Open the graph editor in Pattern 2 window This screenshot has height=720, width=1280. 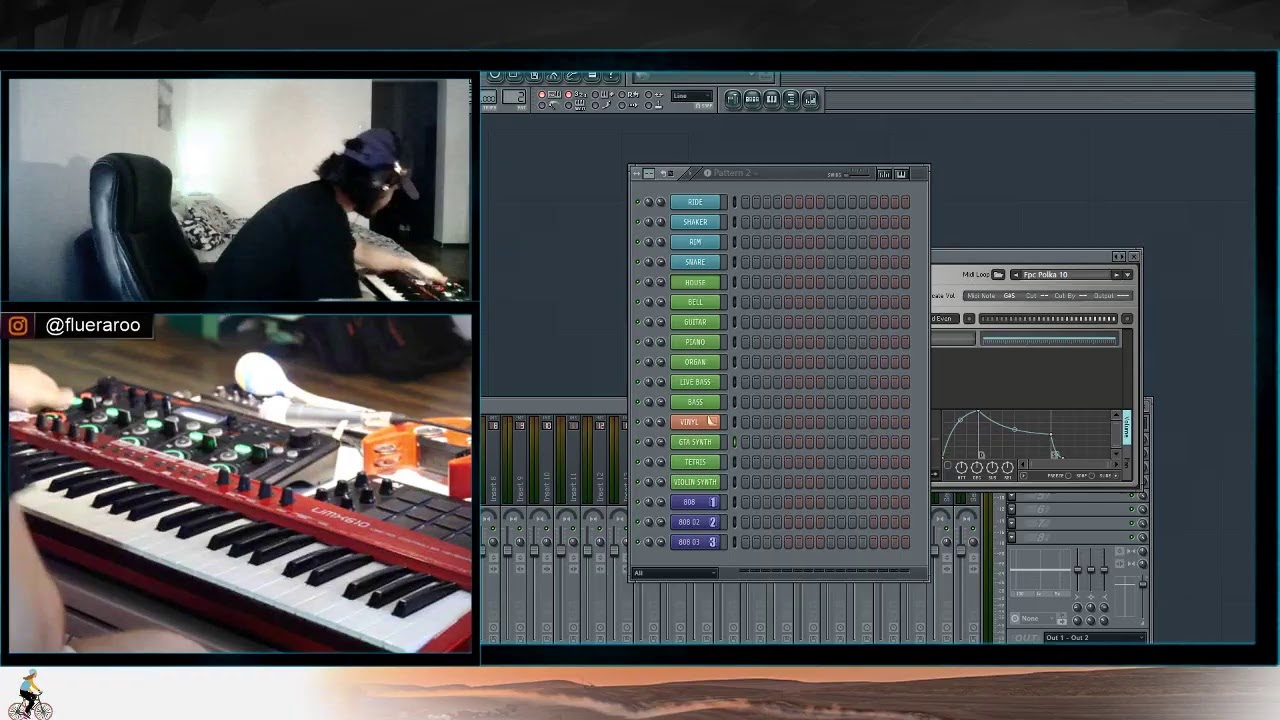(x=884, y=174)
